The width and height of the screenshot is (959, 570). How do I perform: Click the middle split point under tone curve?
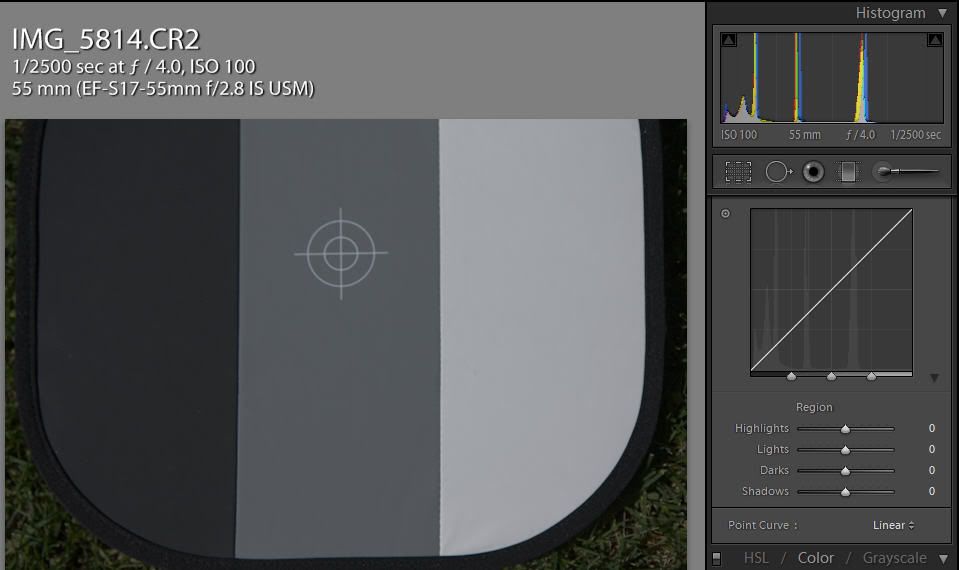coord(831,377)
